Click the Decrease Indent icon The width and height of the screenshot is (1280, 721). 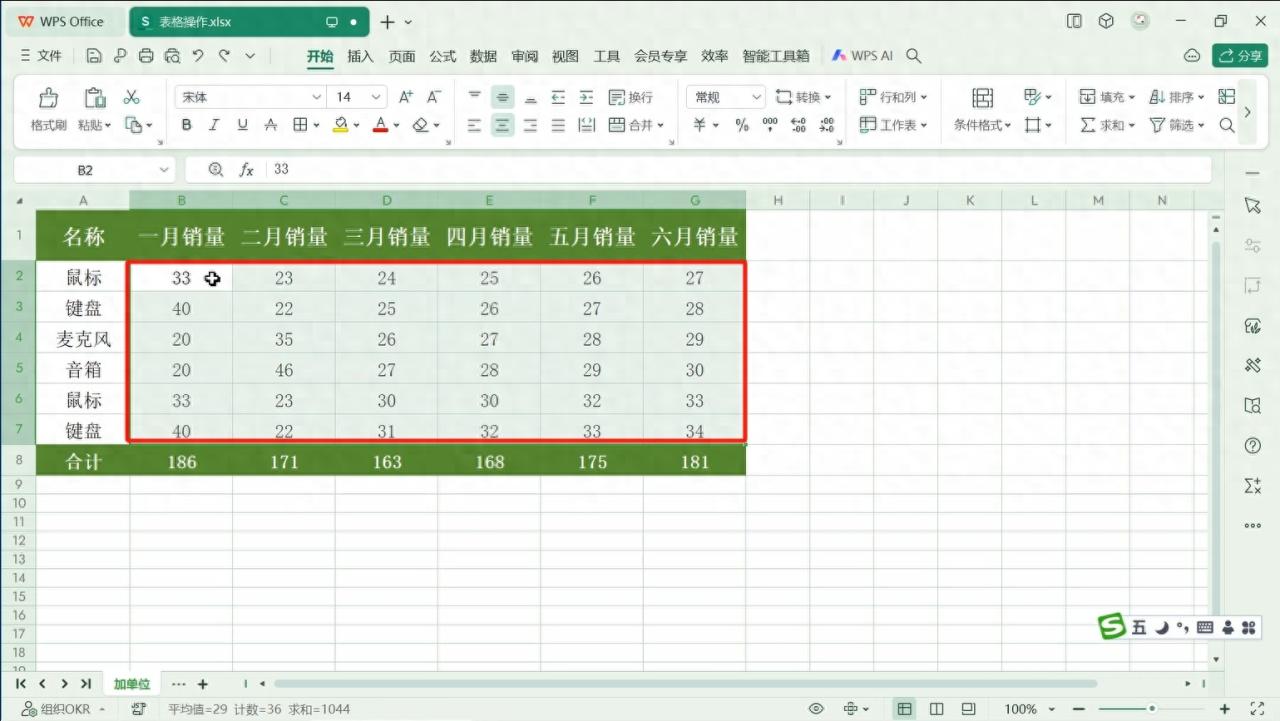click(x=558, y=97)
